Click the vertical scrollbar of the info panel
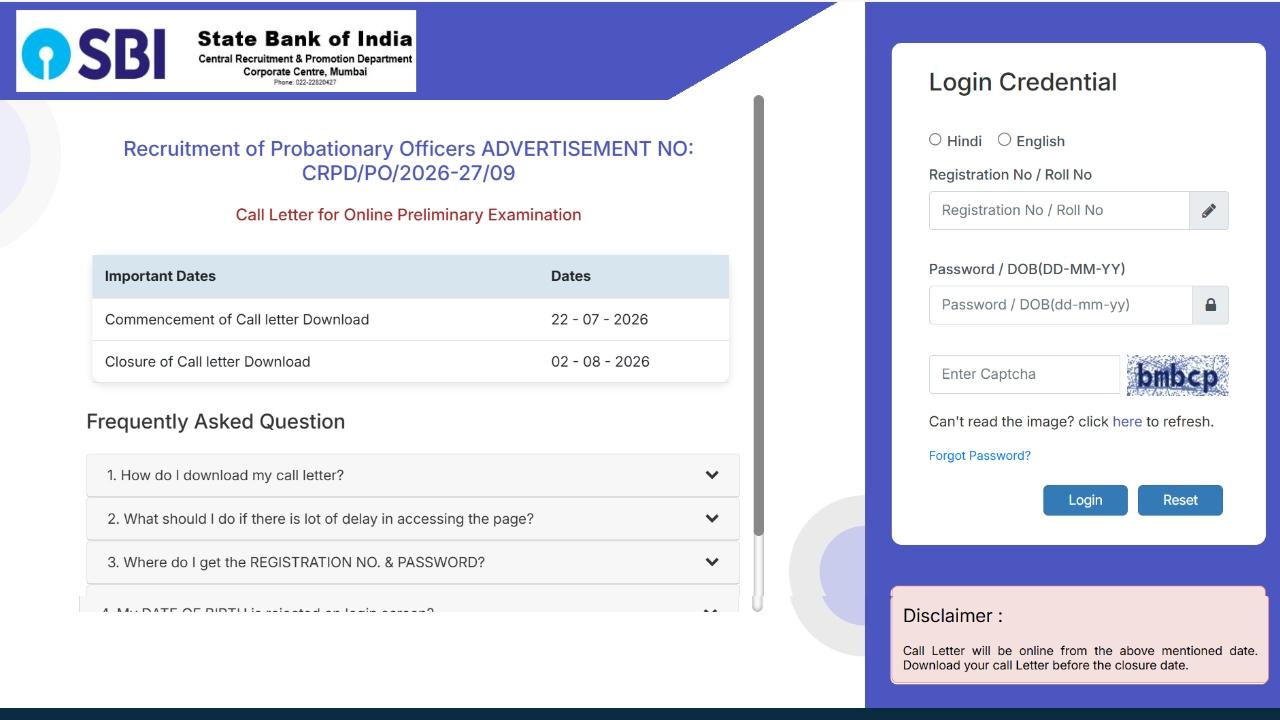The height and width of the screenshot is (720, 1280). point(758,352)
